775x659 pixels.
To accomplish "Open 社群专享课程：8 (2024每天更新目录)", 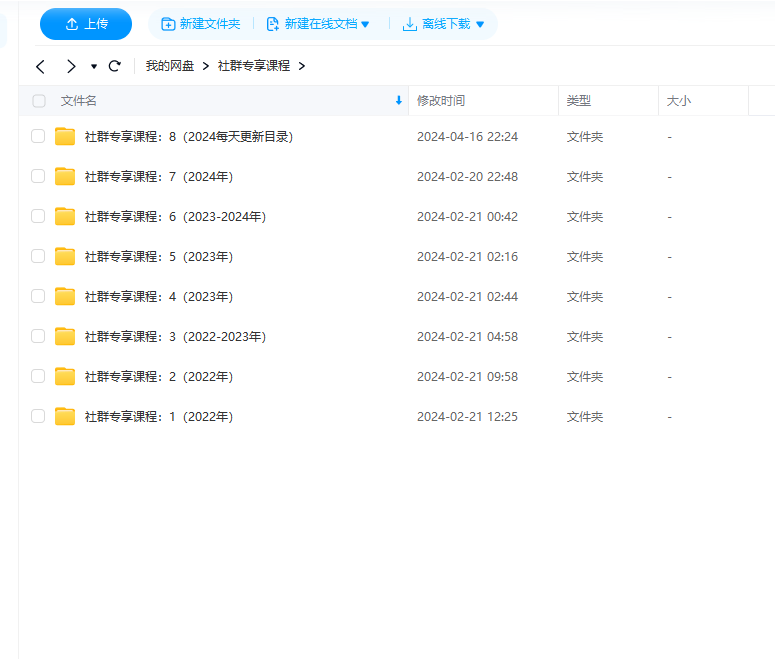I will [189, 136].
